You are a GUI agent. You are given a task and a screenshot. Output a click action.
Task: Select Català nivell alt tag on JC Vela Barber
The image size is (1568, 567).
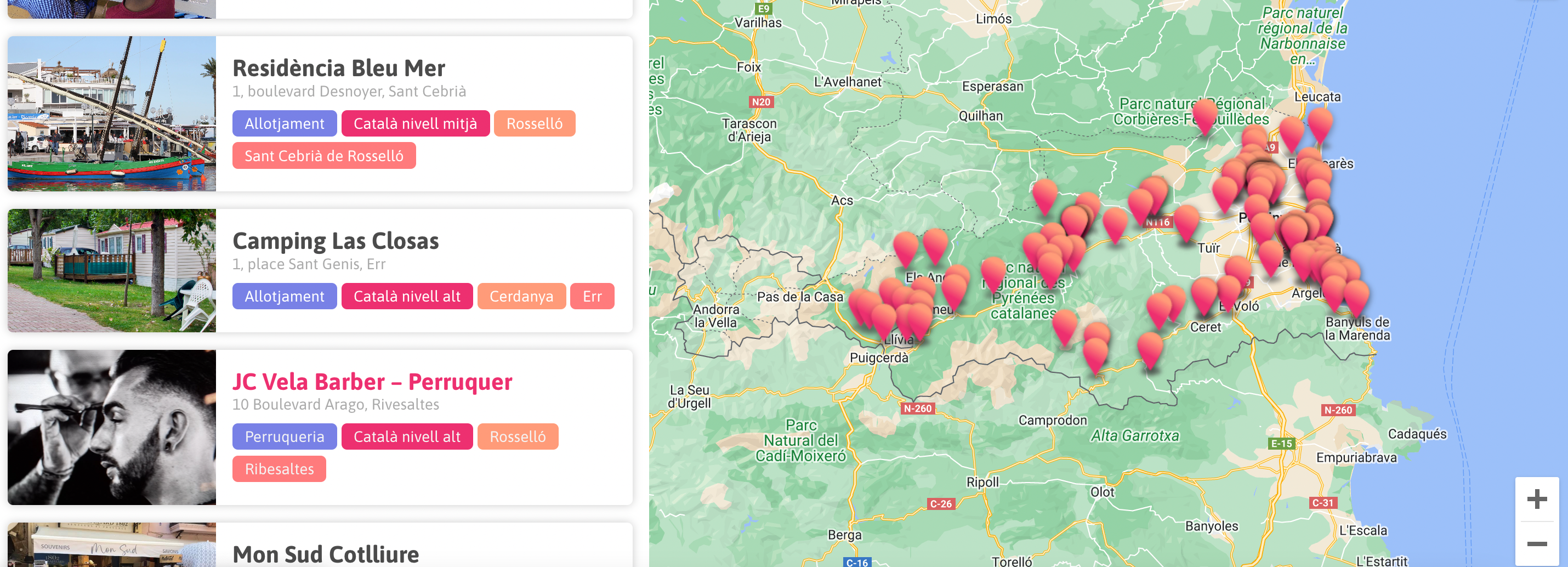407,436
